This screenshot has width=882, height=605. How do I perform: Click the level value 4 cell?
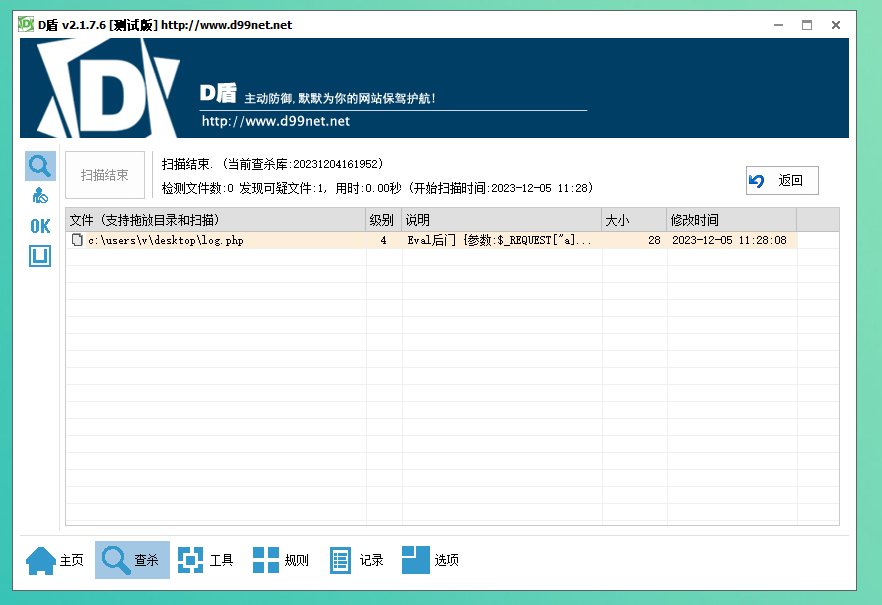[383, 240]
